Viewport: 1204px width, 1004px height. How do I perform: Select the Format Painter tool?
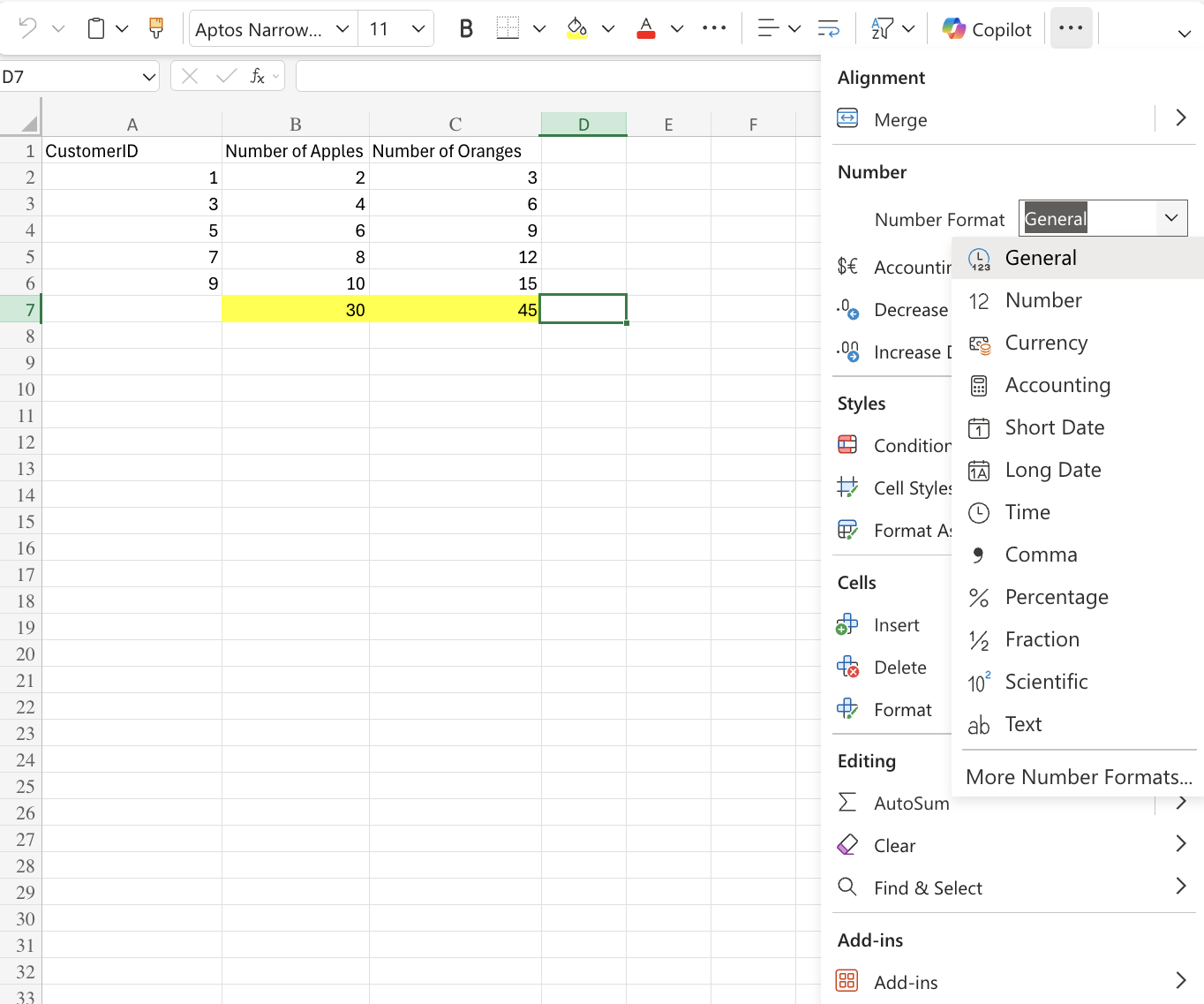[156, 27]
